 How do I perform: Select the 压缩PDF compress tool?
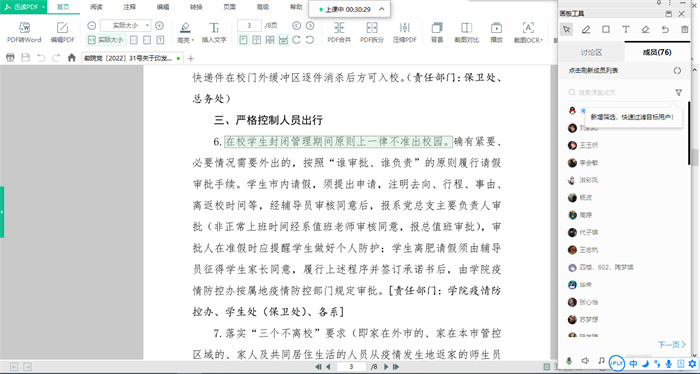pos(404,32)
